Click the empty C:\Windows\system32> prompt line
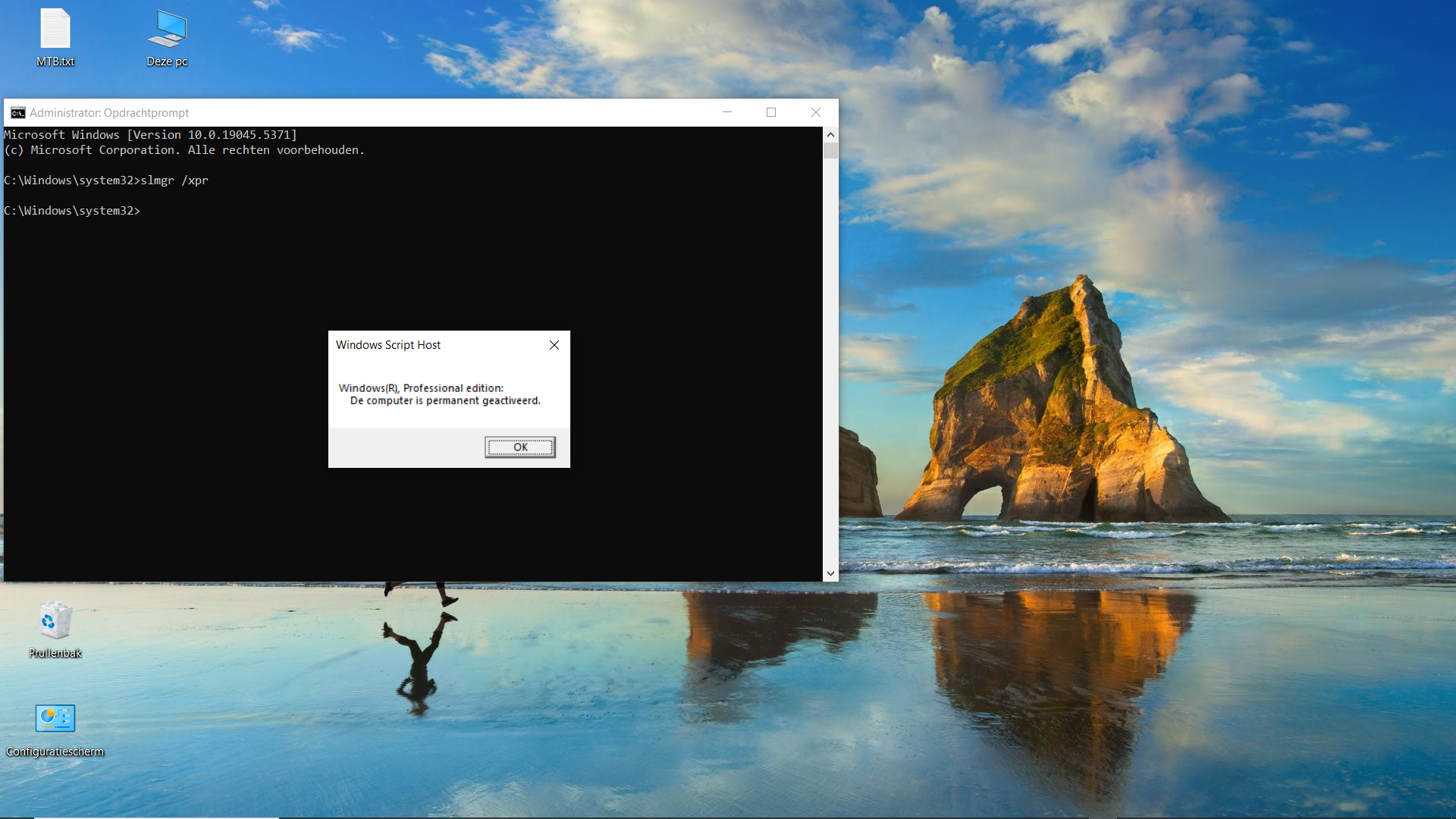Screen dimensions: 1456x819 click(x=72, y=211)
